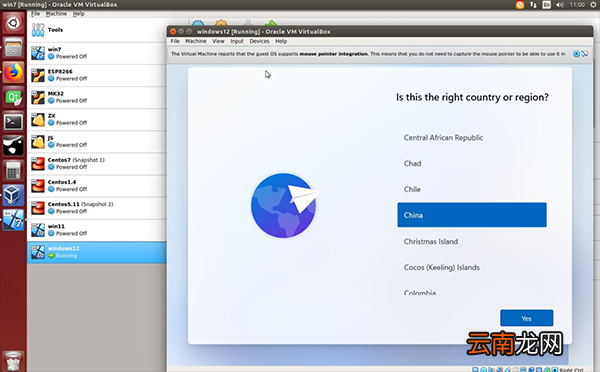Select MK32 virtual machine
The width and height of the screenshot is (600, 372).
click(x=96, y=97)
